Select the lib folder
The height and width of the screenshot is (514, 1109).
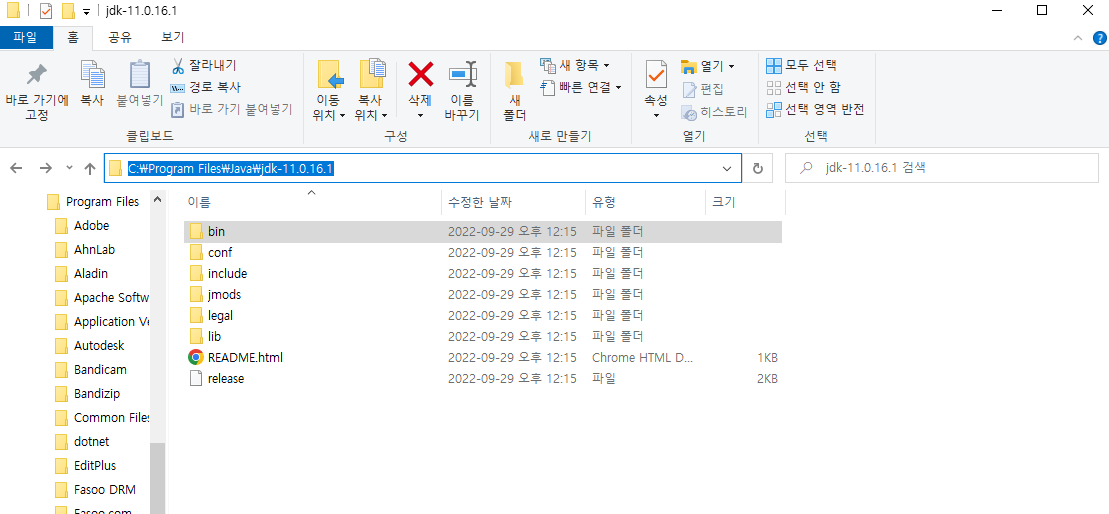482,337
